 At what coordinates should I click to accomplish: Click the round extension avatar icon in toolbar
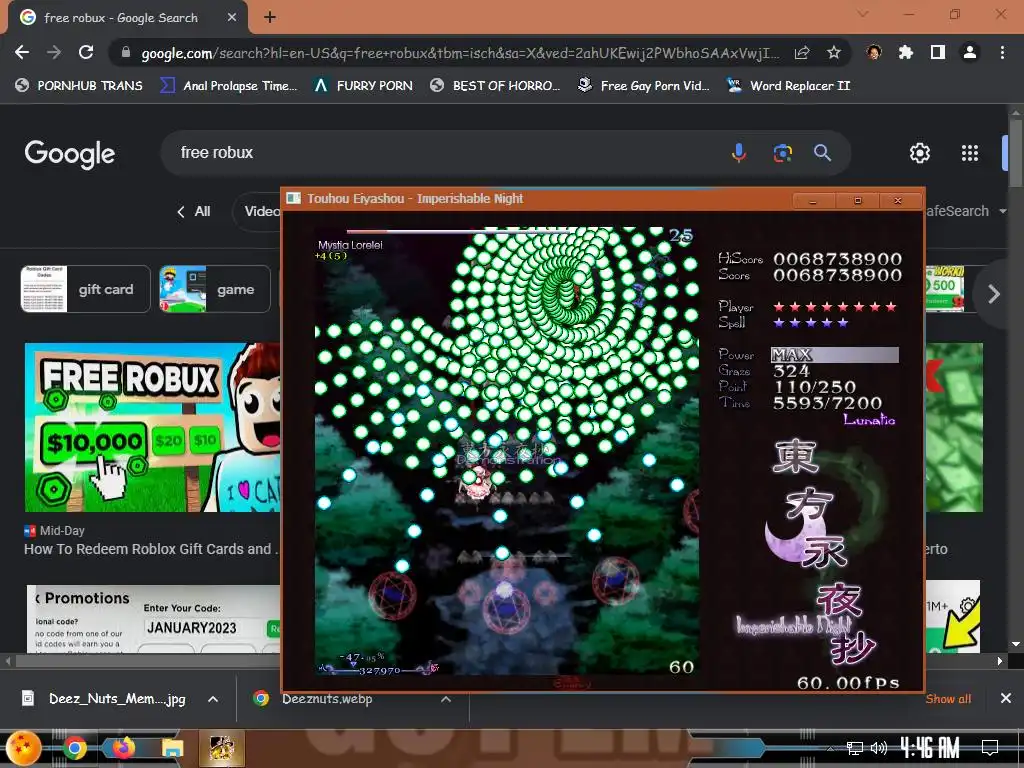[x=874, y=52]
